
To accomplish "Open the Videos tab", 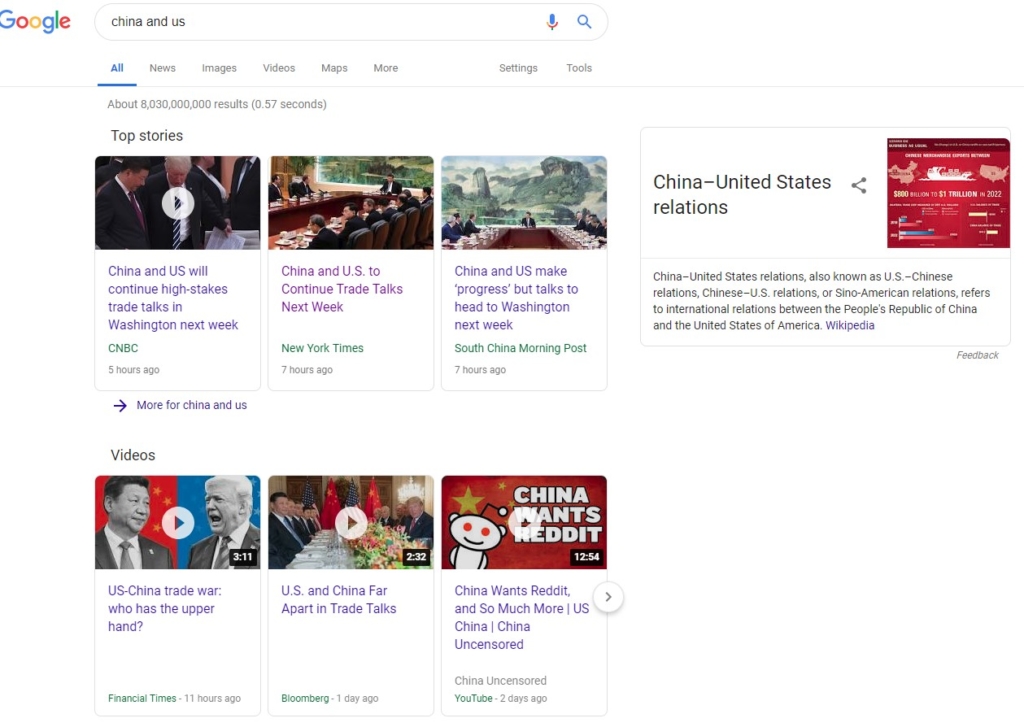I will [279, 68].
